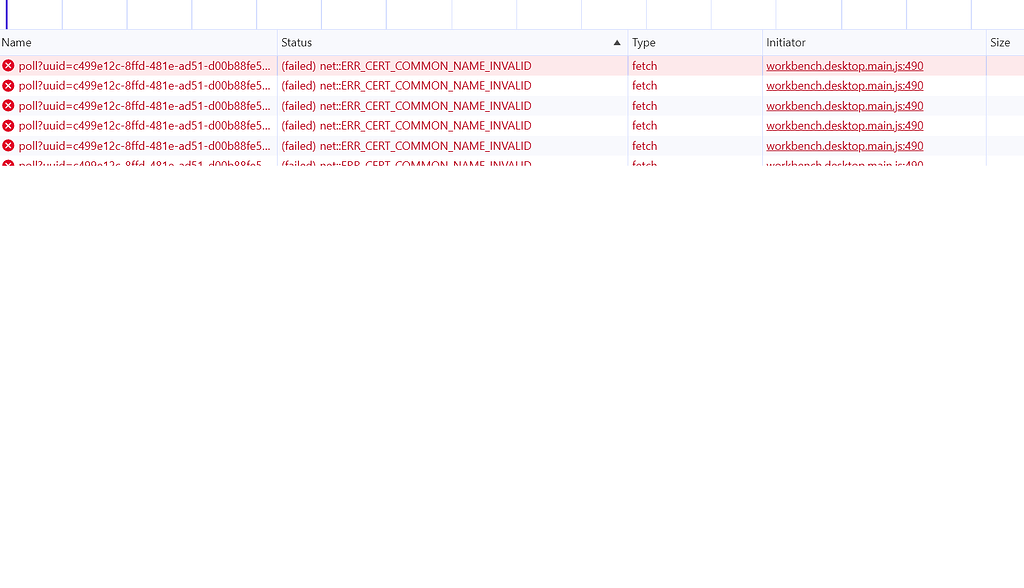Click the error icon on the fifth poll row

tap(8, 145)
